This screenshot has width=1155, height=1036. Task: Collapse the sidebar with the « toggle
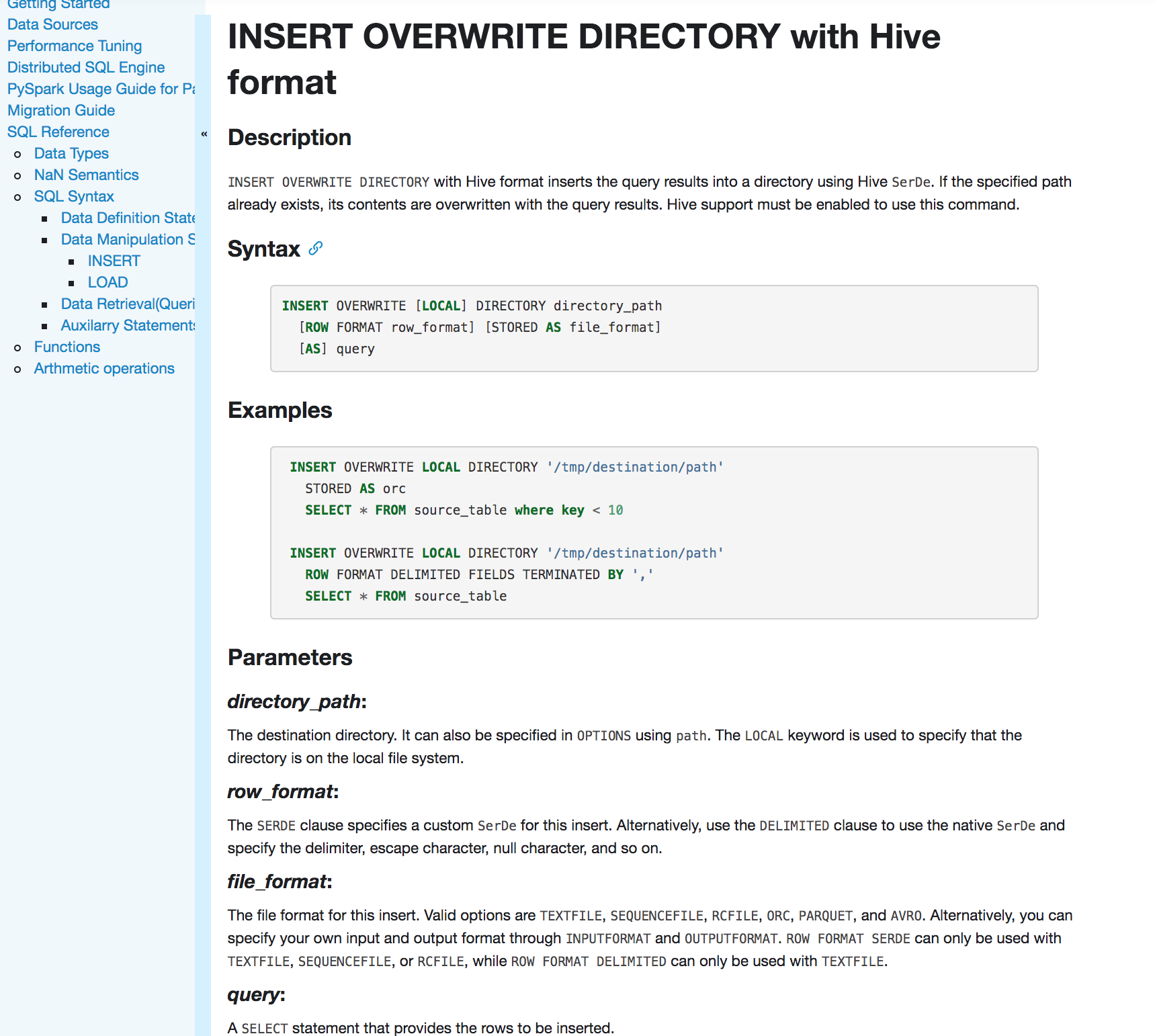[x=204, y=134]
